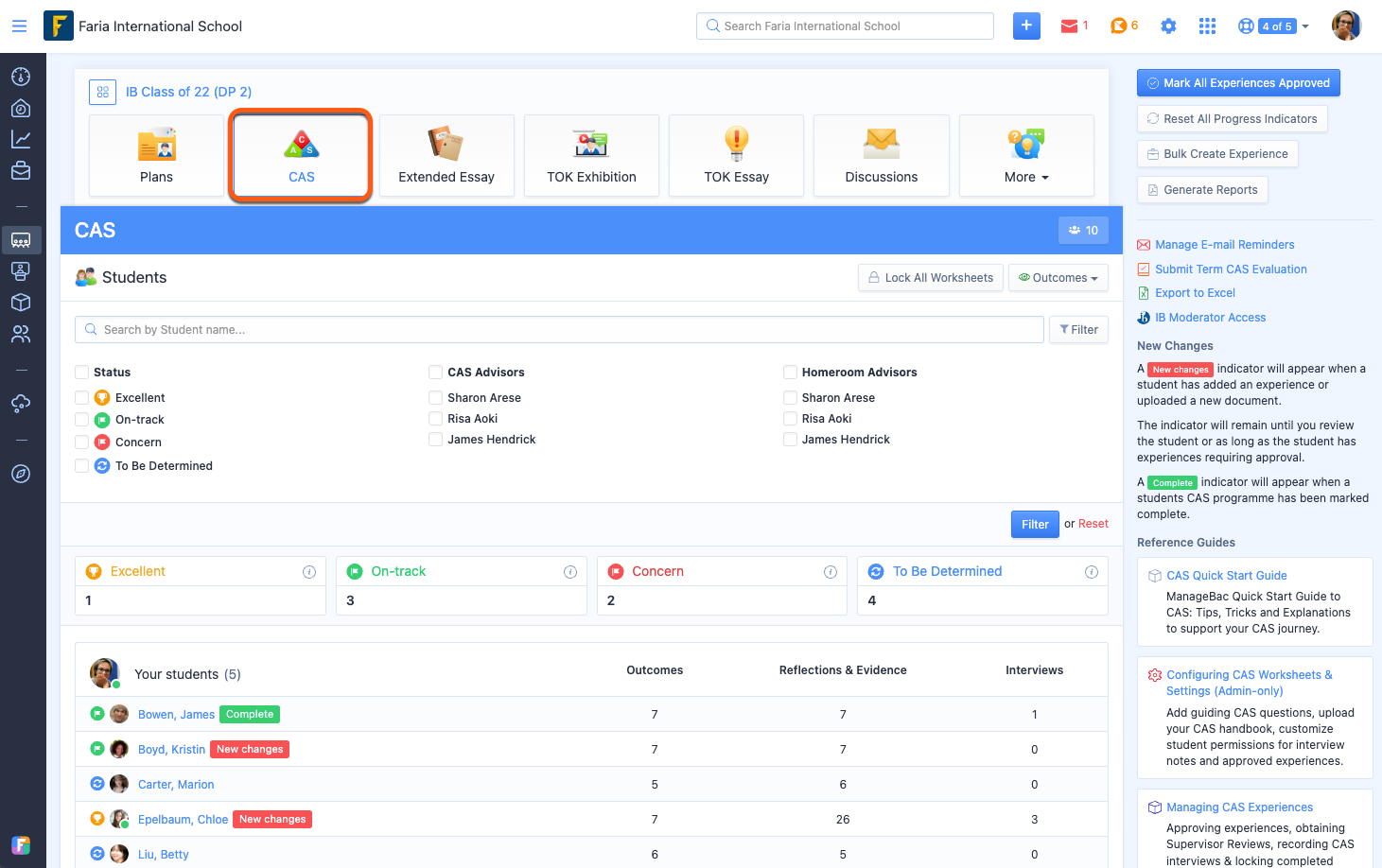The image size is (1382, 868).
Task: Open the cloud sidebar icon
Action: click(x=21, y=404)
